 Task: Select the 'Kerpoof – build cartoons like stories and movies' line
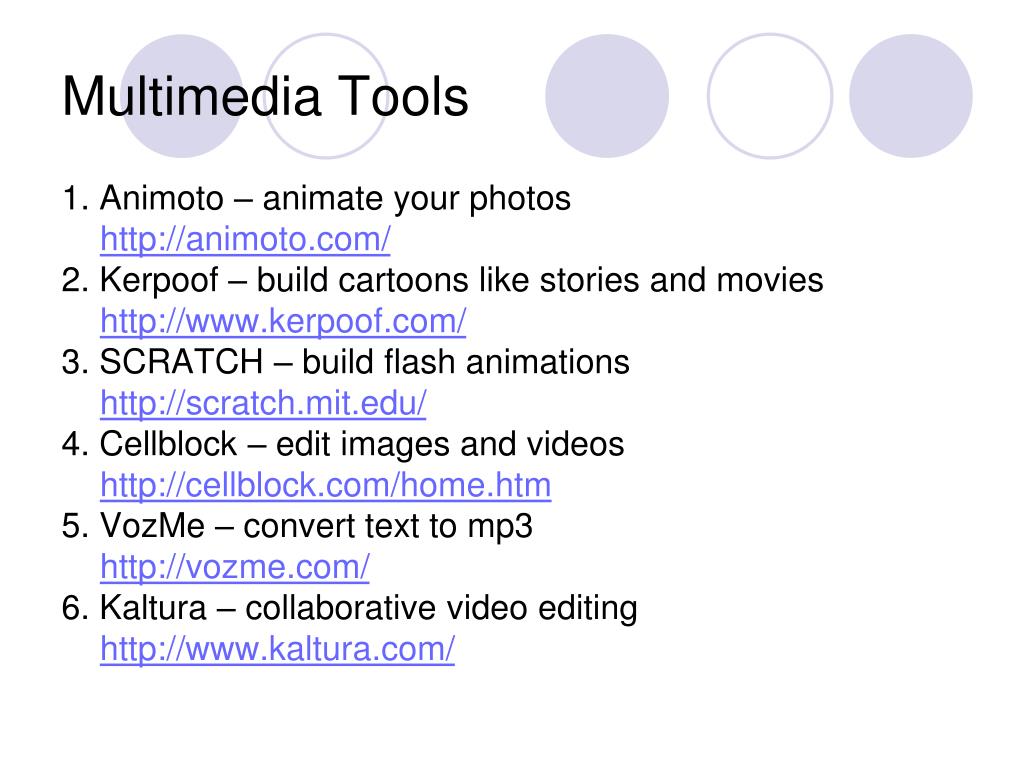(461, 280)
